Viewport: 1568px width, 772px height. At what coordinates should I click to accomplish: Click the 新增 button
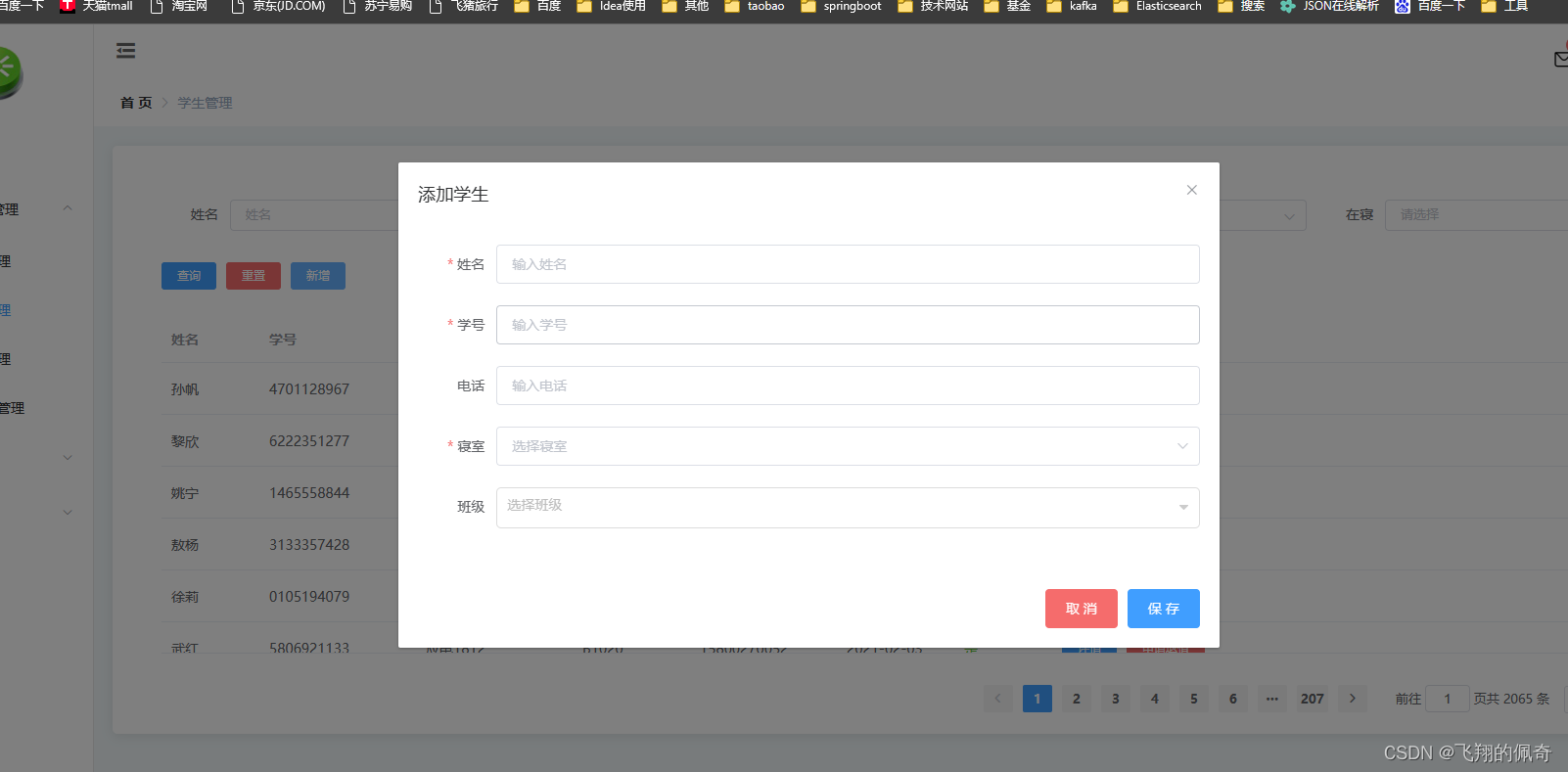(318, 276)
